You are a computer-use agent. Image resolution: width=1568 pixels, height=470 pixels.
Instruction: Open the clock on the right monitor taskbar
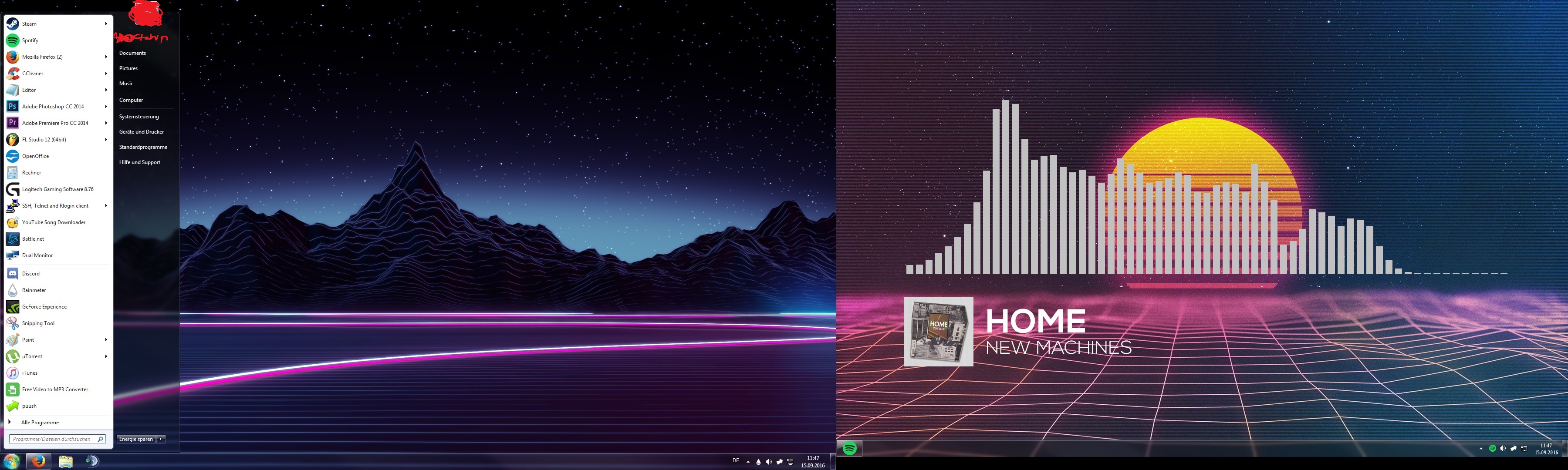(1546, 449)
